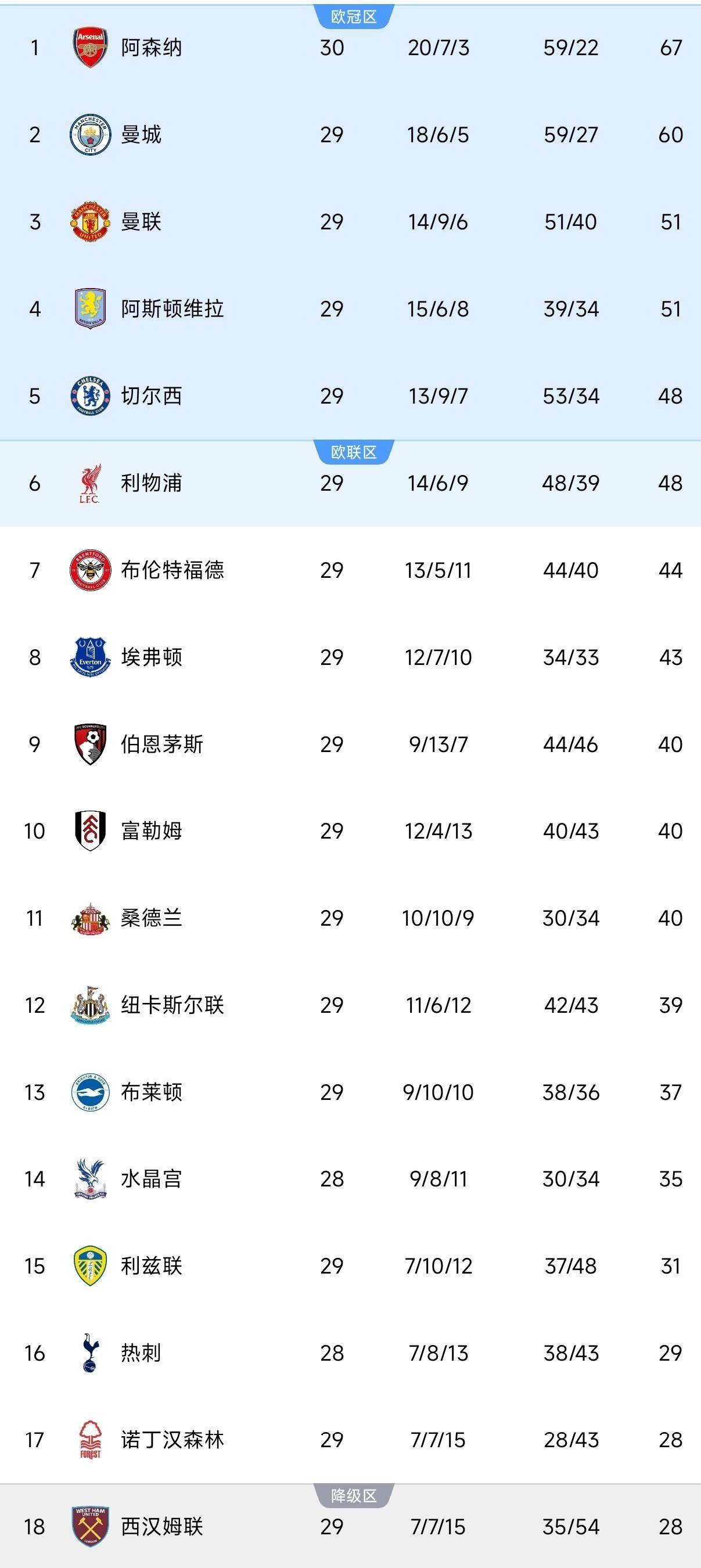Click the Everton club crest
Screen dimensions: 701x1568
click(90, 657)
